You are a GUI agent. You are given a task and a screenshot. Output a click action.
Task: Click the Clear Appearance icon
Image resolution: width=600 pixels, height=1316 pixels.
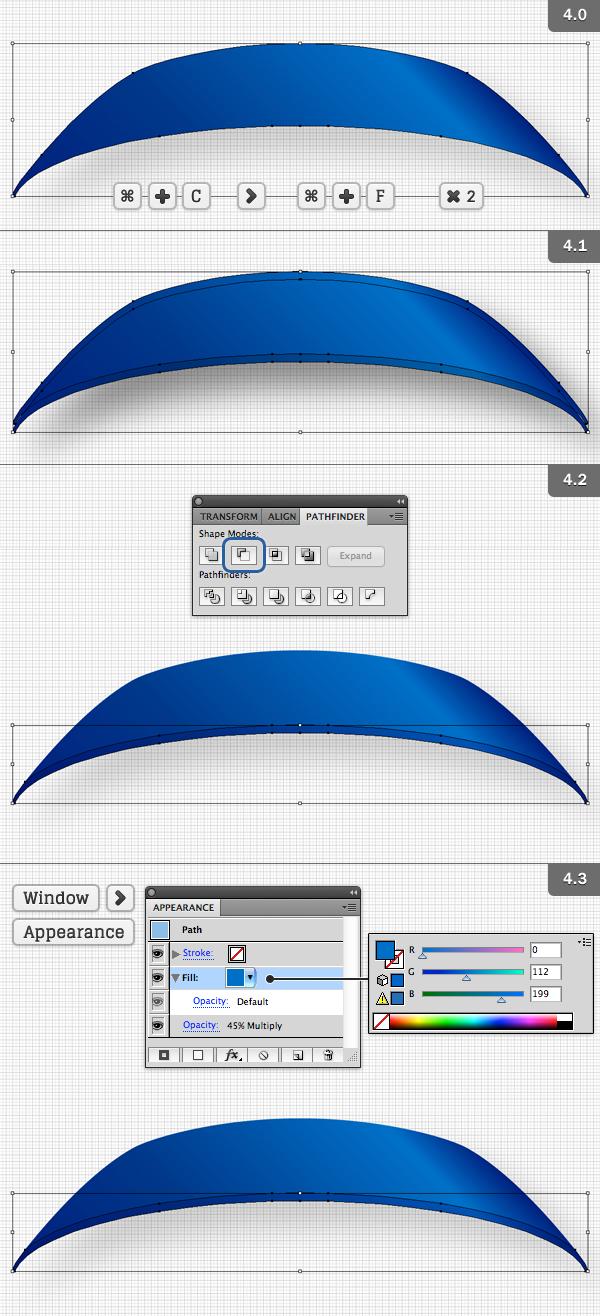pyautogui.click(x=264, y=1054)
